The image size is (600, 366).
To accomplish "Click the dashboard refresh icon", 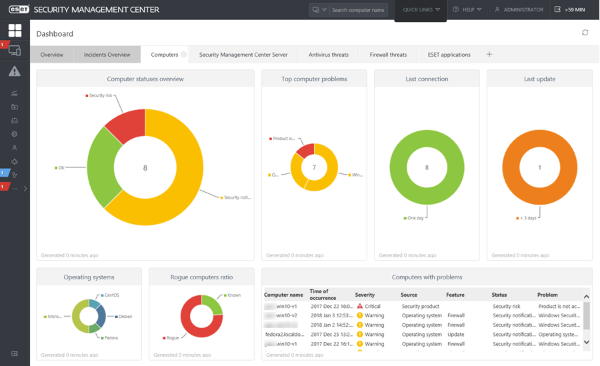I will 585,33.
